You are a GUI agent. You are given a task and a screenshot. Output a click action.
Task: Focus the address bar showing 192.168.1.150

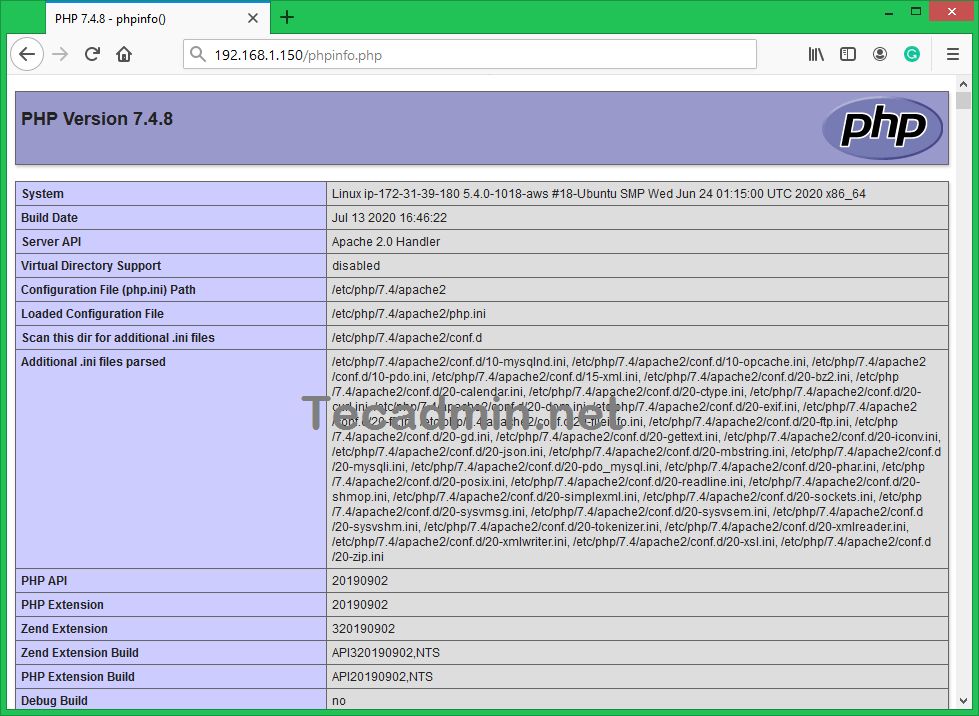(x=400, y=54)
